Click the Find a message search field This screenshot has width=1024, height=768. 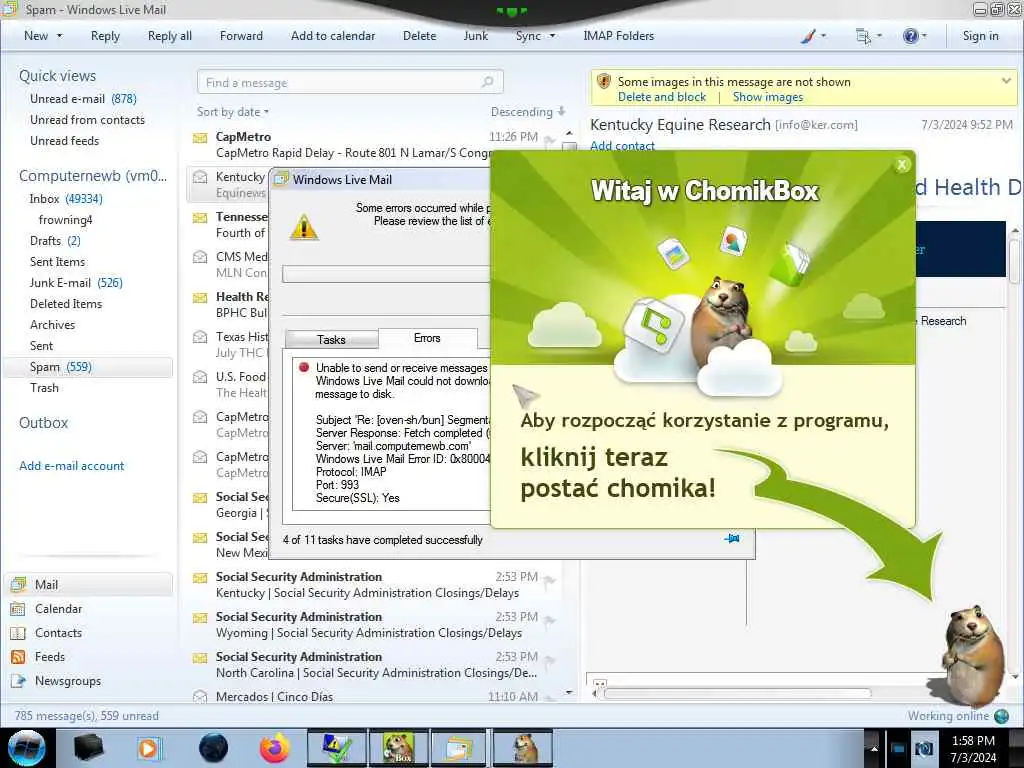click(350, 82)
